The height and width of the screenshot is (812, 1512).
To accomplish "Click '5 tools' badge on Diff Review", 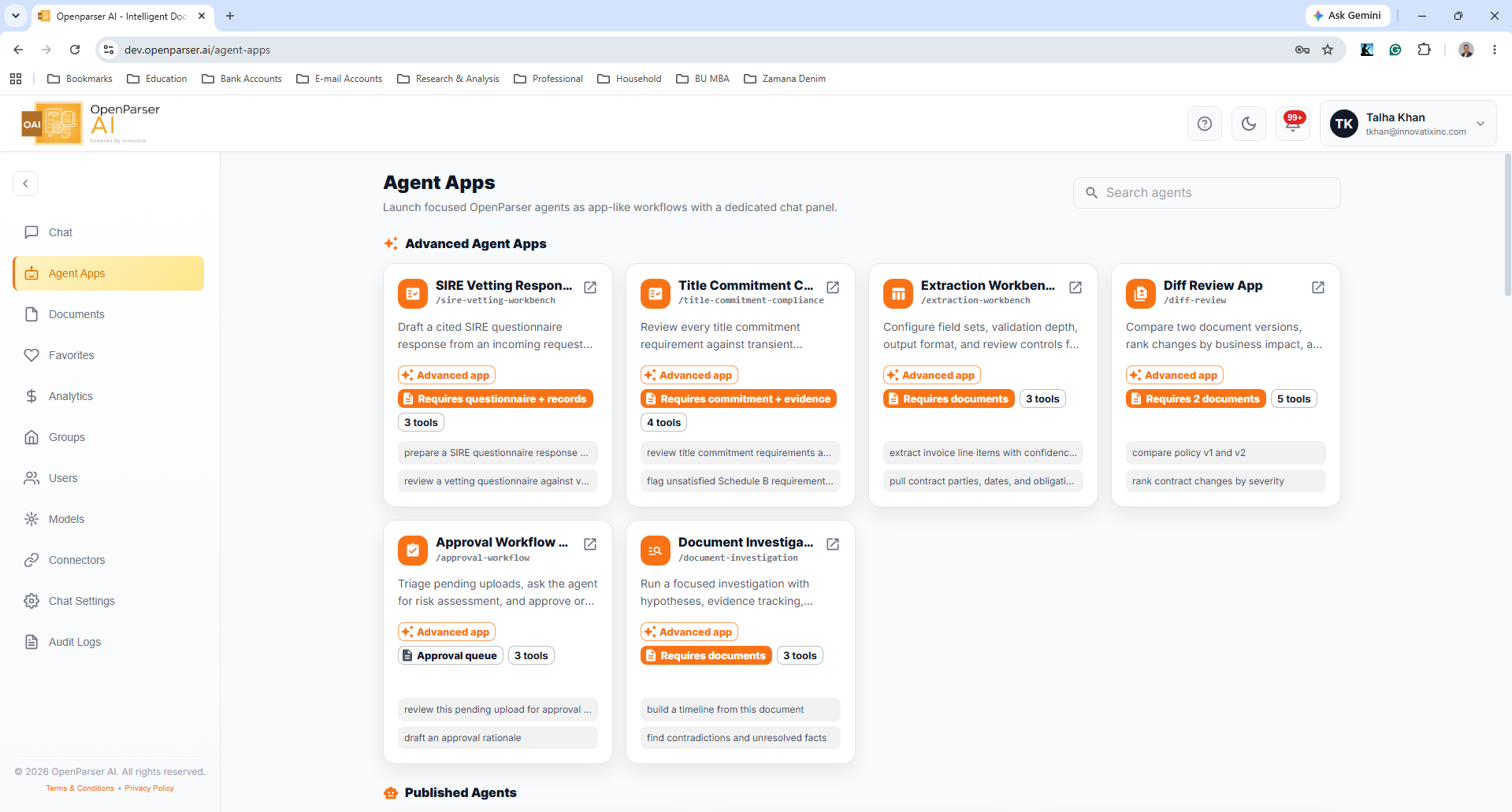I will 1294,399.
